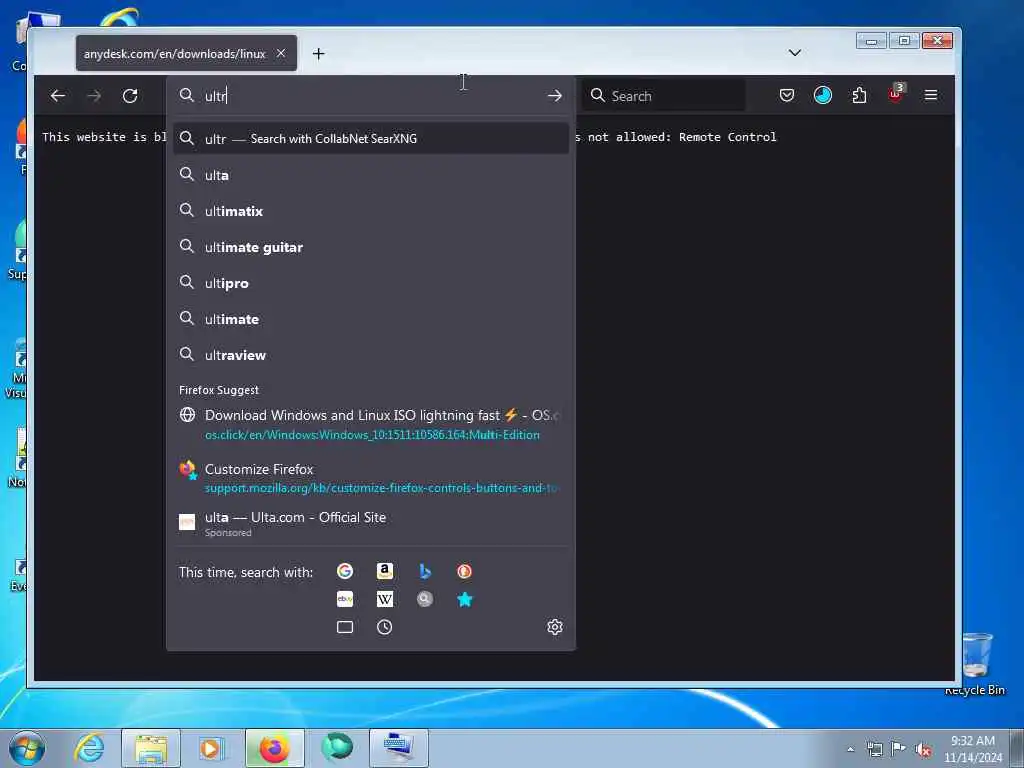Search this time with Google

[x=345, y=571]
